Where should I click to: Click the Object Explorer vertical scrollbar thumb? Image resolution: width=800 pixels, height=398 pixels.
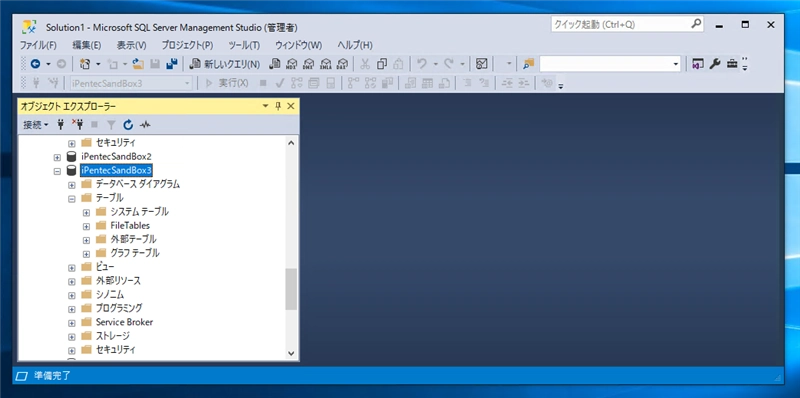(x=291, y=289)
